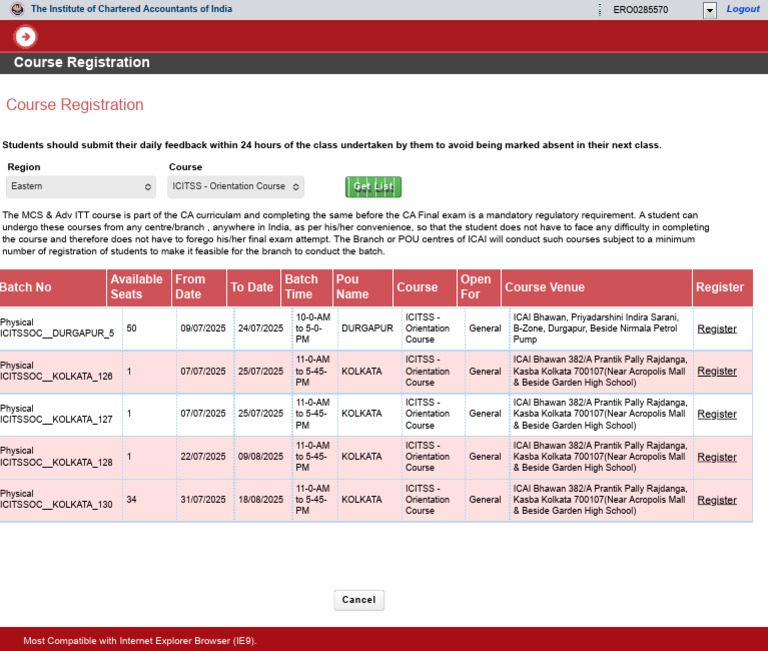Screen dimensions: 768x651
Task: Click the Open For column header
Action: 479,287
